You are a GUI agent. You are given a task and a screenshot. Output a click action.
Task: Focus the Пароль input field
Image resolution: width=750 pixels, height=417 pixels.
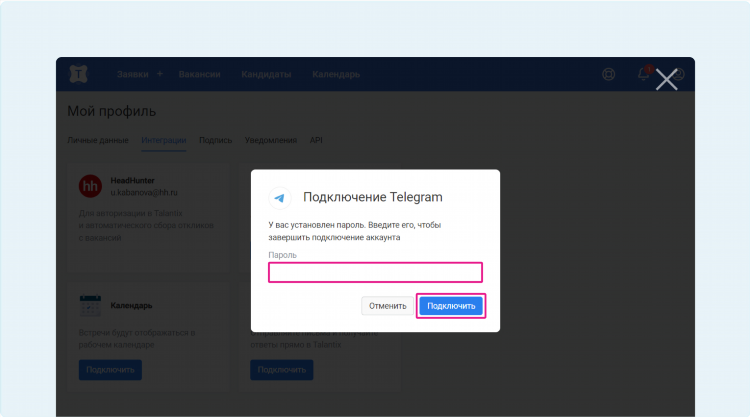pyautogui.click(x=375, y=273)
